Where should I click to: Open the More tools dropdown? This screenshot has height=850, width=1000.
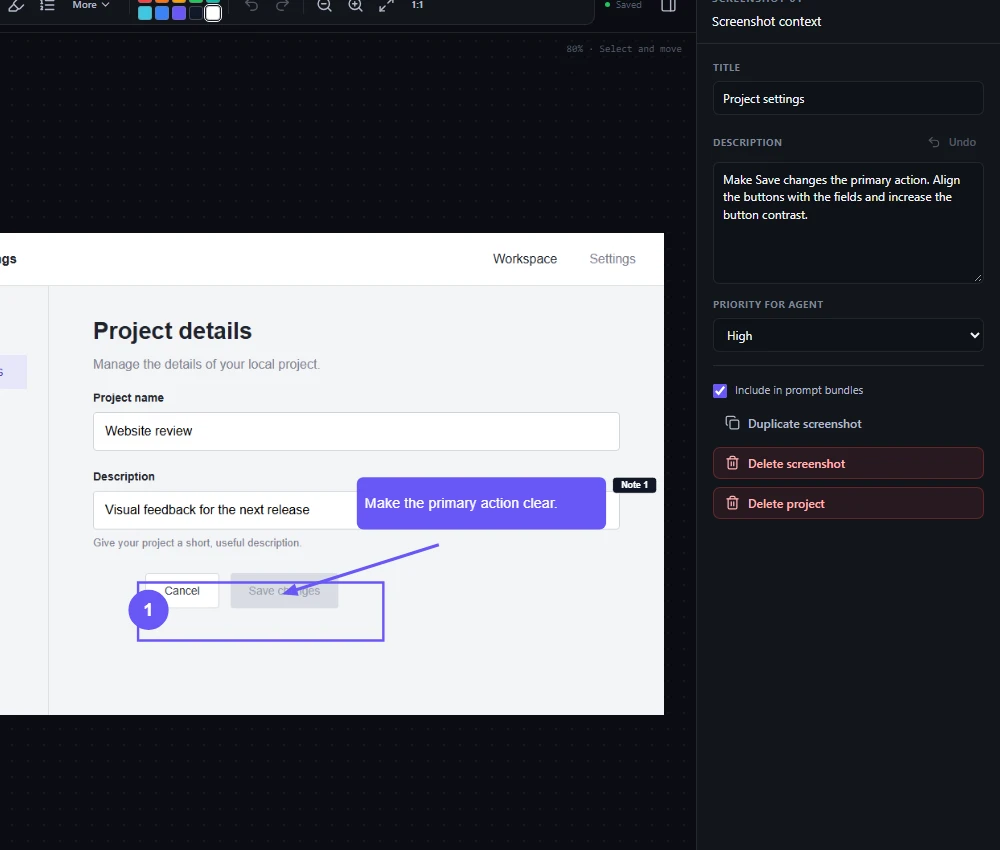pos(91,5)
